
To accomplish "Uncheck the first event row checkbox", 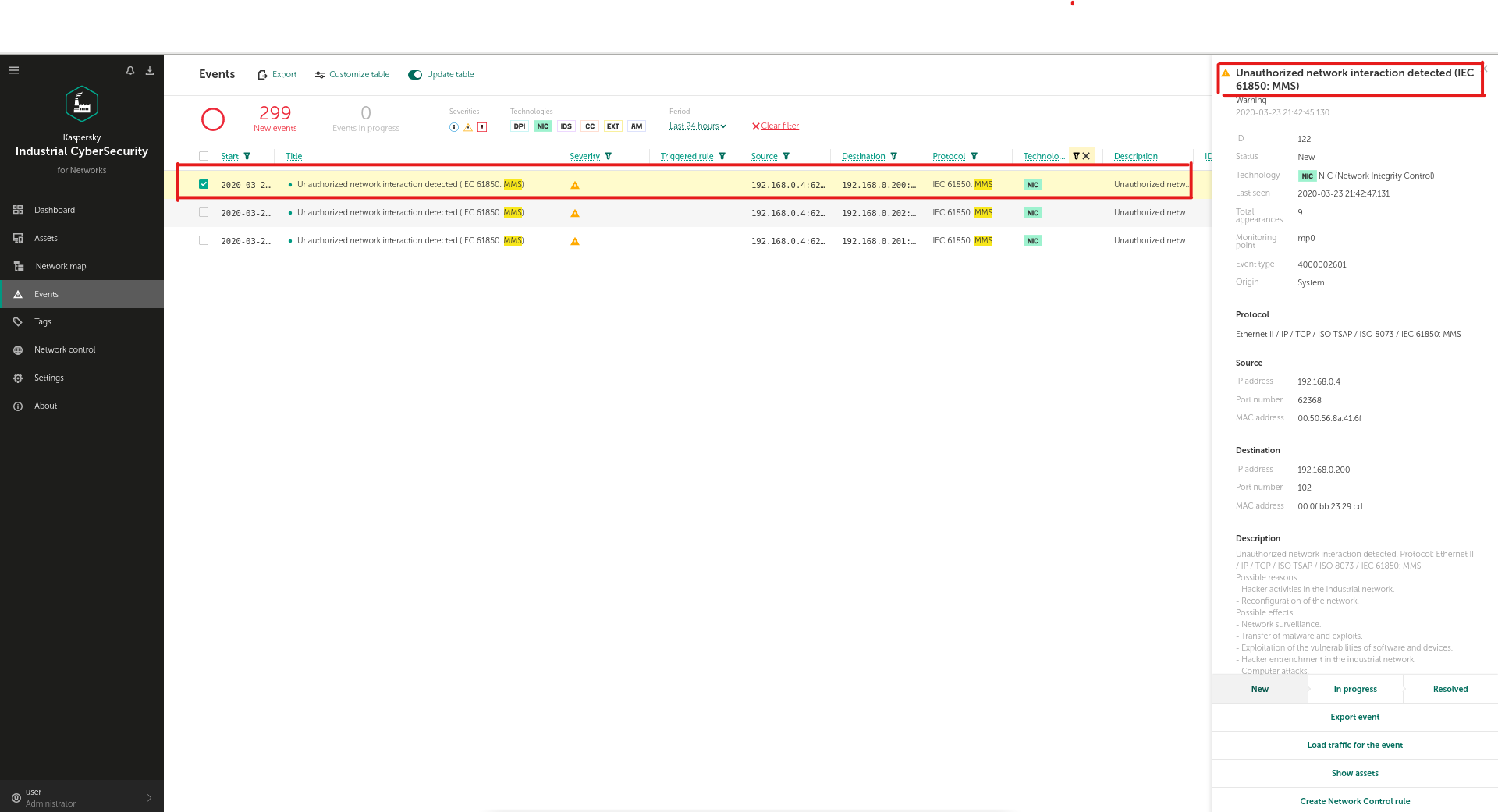I will (204, 184).
